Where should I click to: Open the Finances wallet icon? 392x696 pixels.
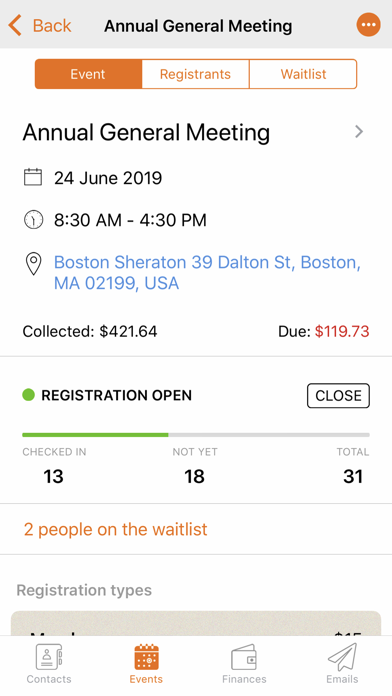click(244, 657)
